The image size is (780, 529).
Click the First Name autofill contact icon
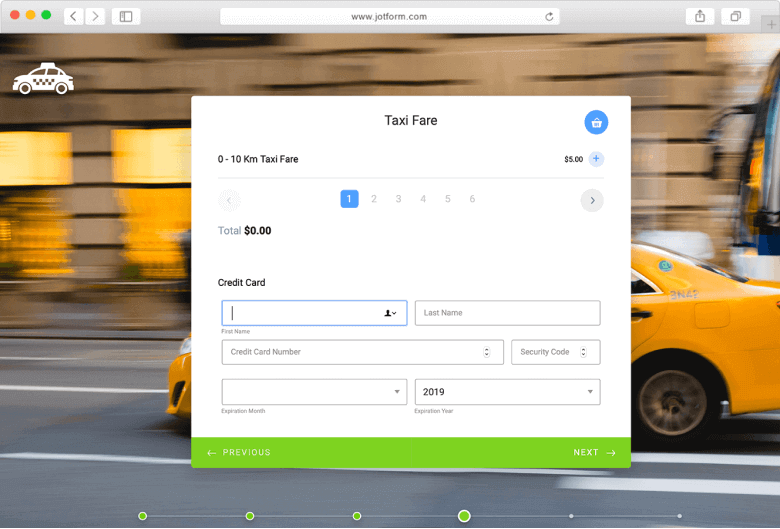390,313
